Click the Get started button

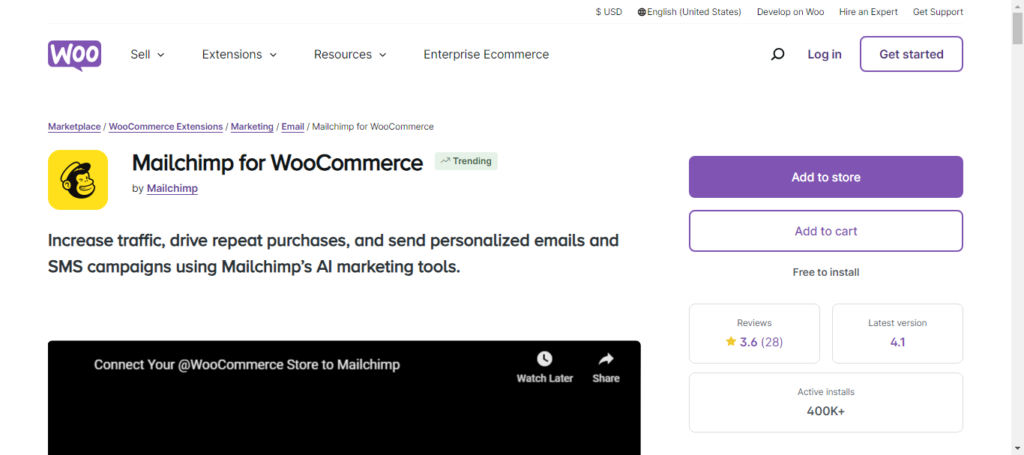(911, 54)
